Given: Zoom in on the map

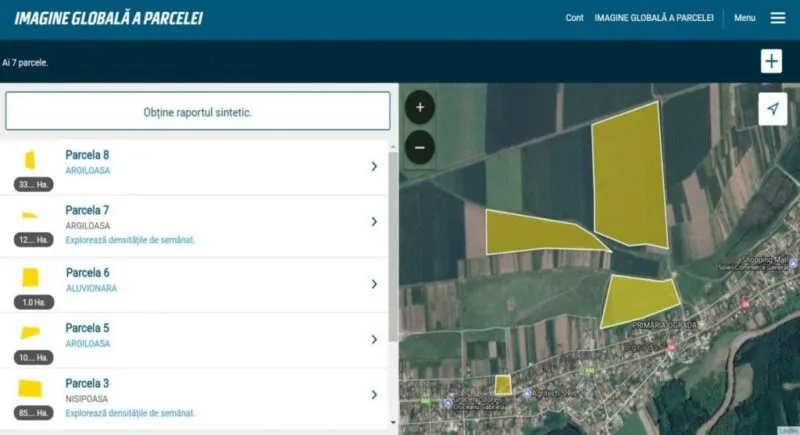Looking at the screenshot, I should coord(420,107).
